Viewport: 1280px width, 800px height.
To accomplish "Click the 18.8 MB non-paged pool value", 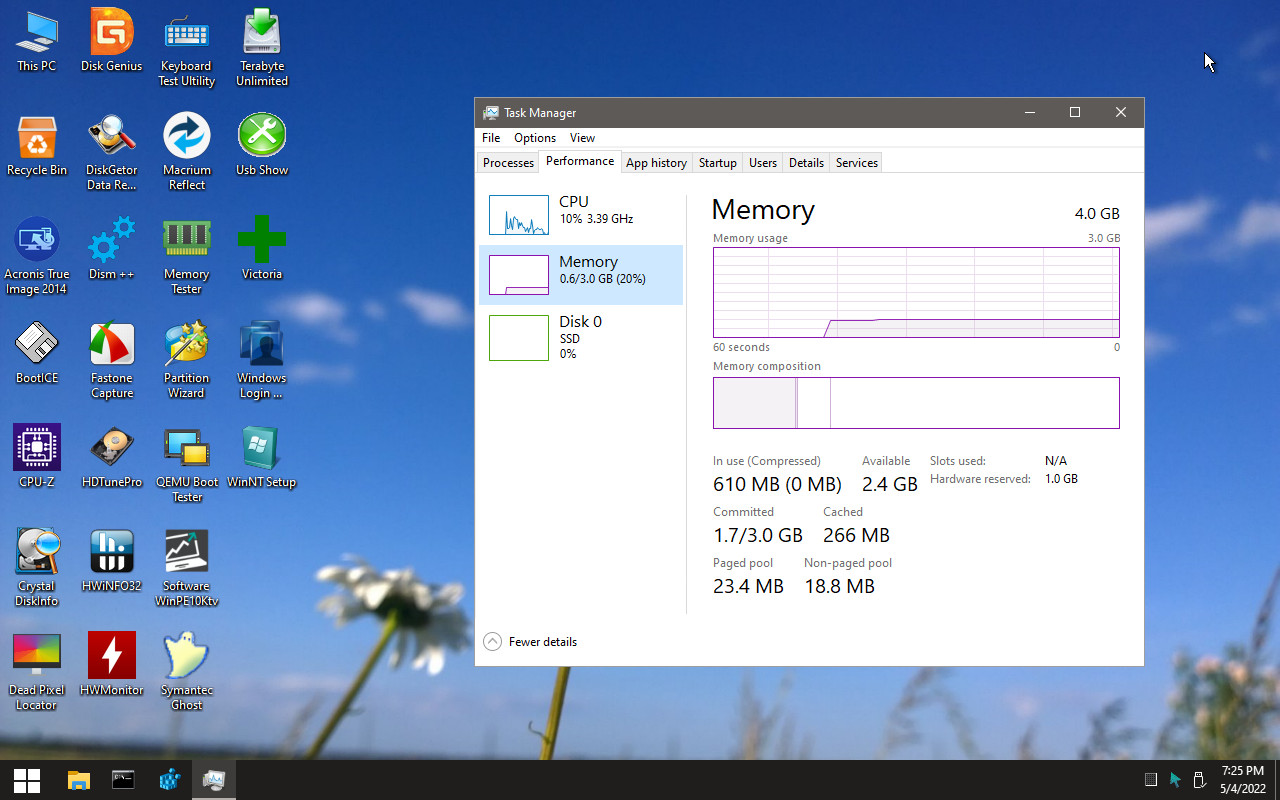I will pos(839,587).
